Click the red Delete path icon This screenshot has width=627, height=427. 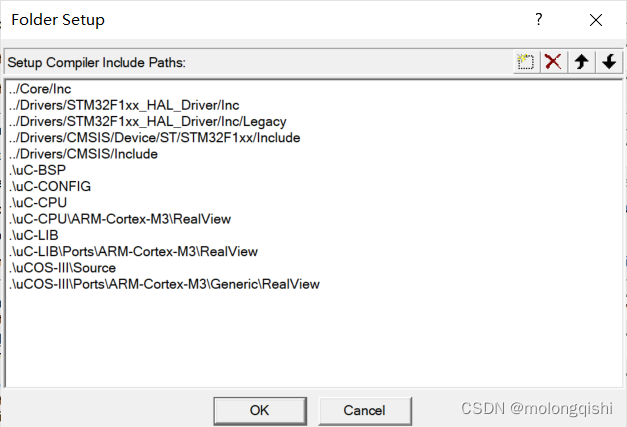tap(554, 62)
